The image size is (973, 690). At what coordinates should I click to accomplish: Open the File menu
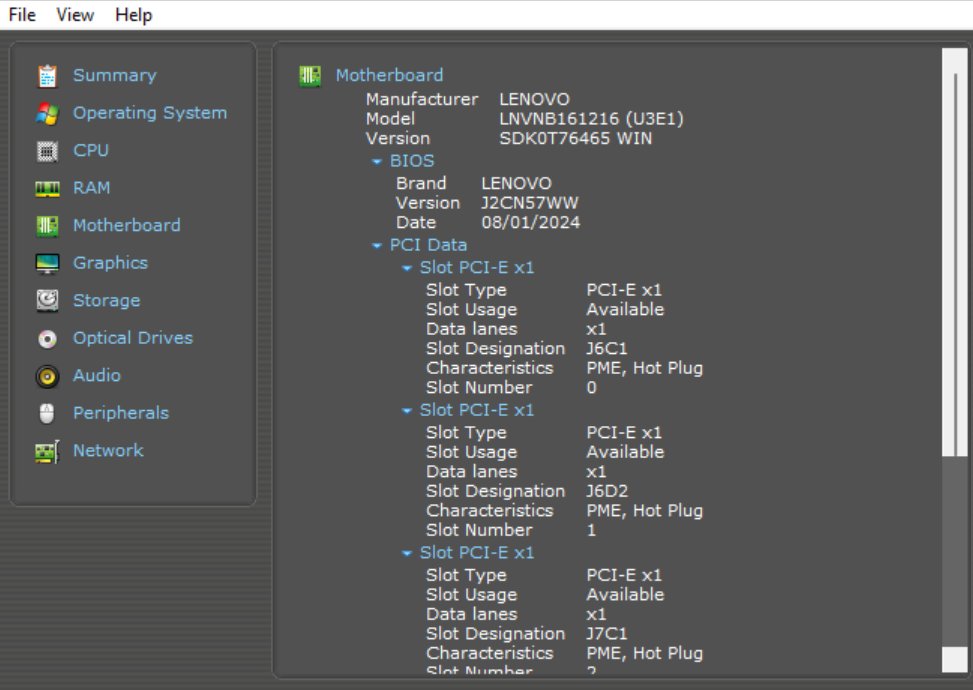click(22, 14)
